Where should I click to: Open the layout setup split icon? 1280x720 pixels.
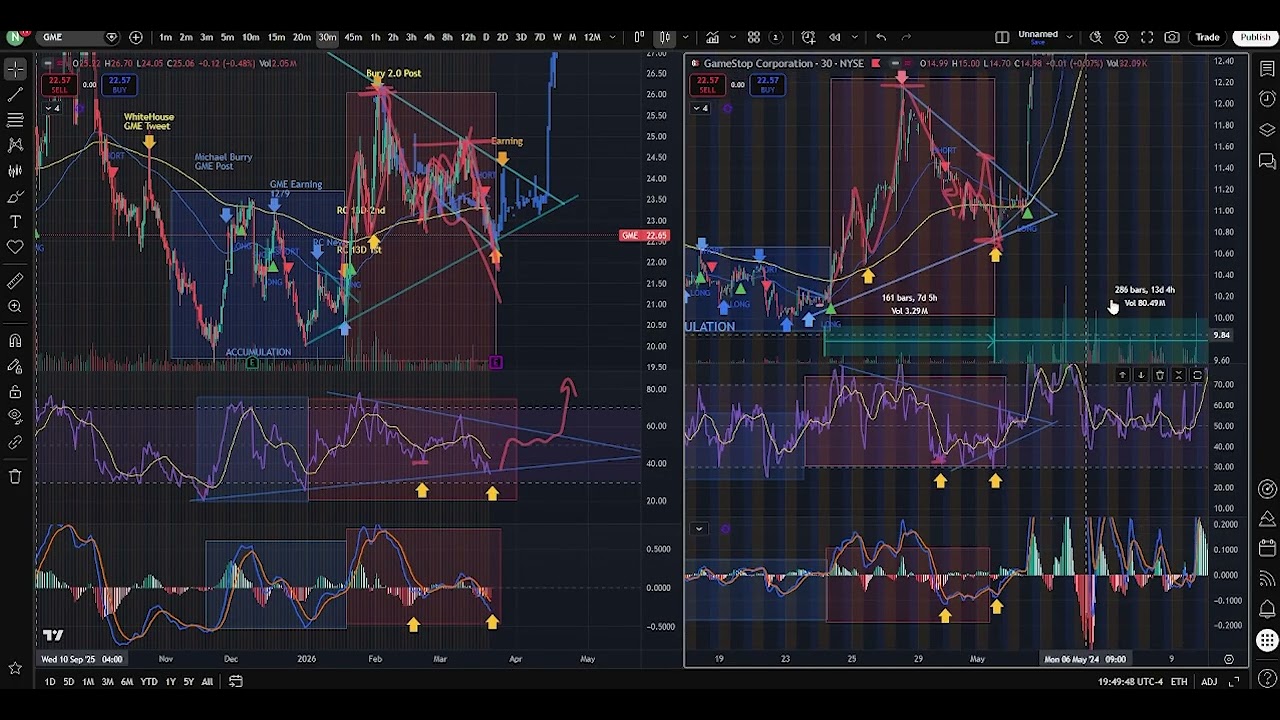coord(1002,37)
